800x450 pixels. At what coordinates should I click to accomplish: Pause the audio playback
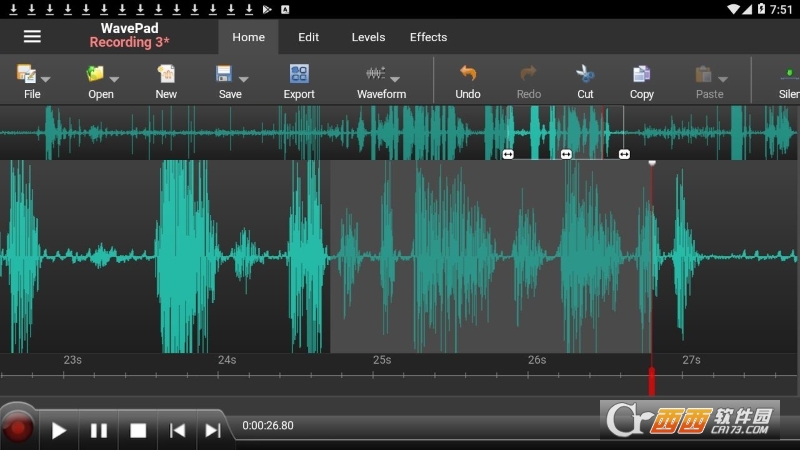(99, 431)
